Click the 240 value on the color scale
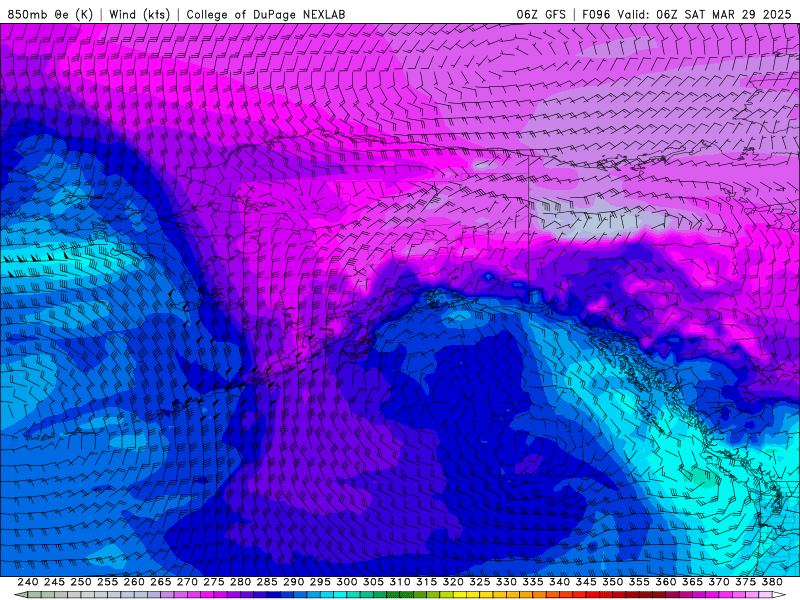The height and width of the screenshot is (600, 800). tap(28, 582)
